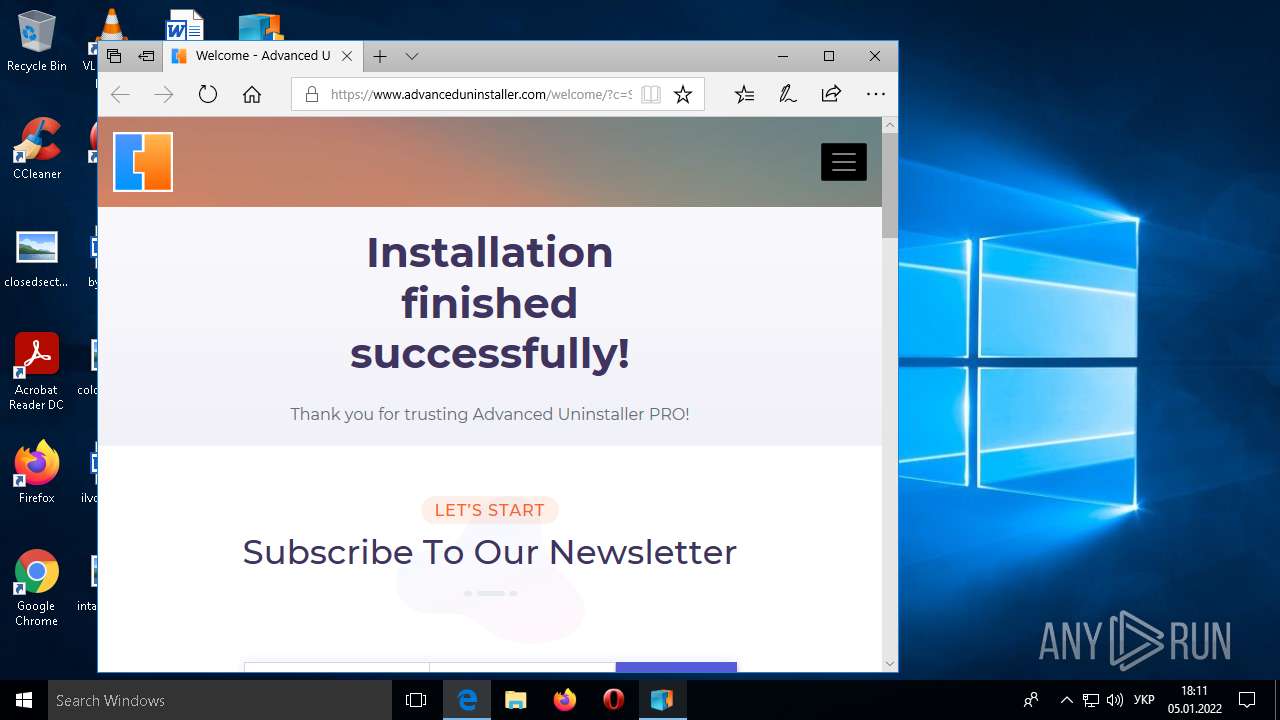Click the LET'S START label
Viewport: 1280px width, 720px height.
click(x=490, y=510)
